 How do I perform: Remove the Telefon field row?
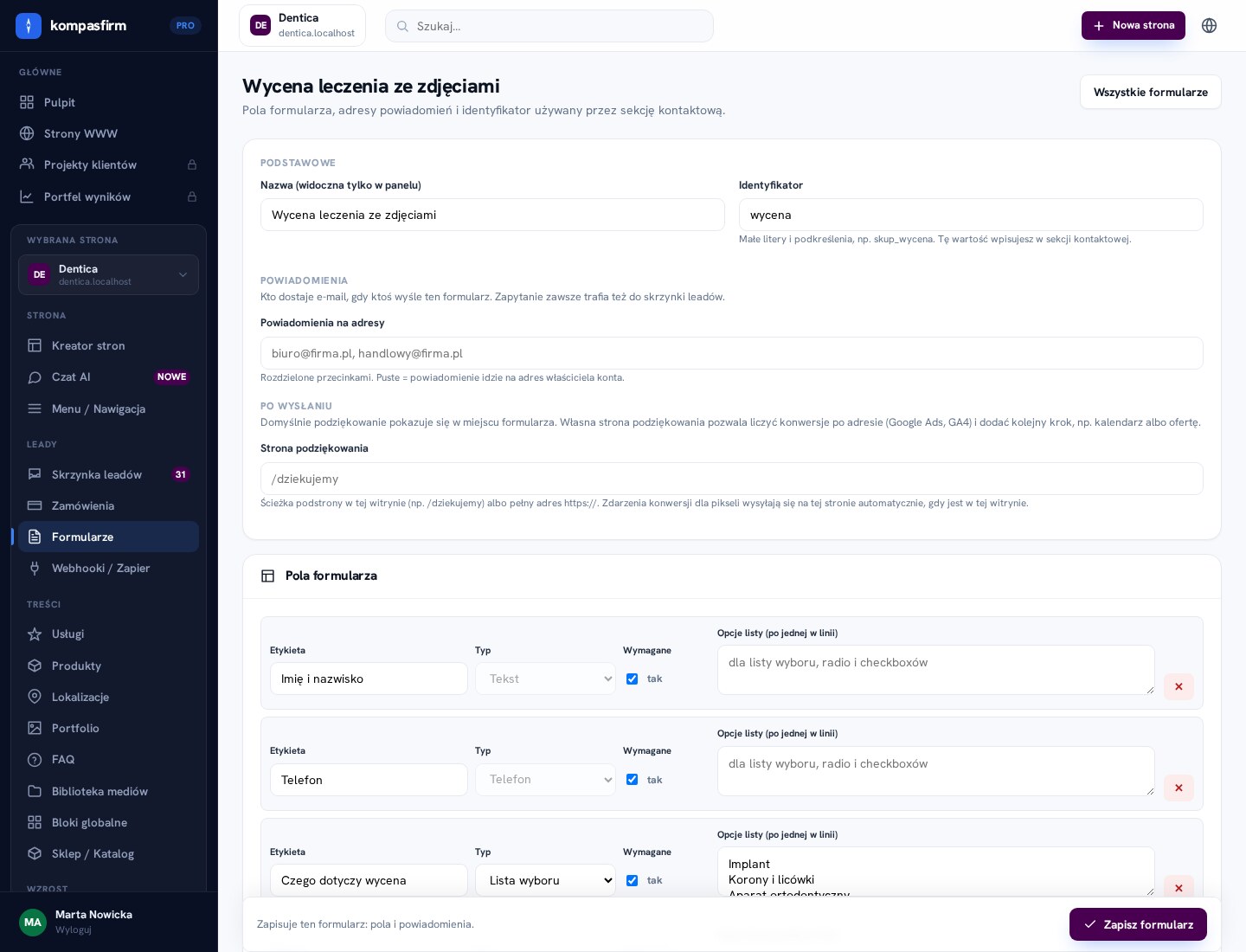(1179, 788)
